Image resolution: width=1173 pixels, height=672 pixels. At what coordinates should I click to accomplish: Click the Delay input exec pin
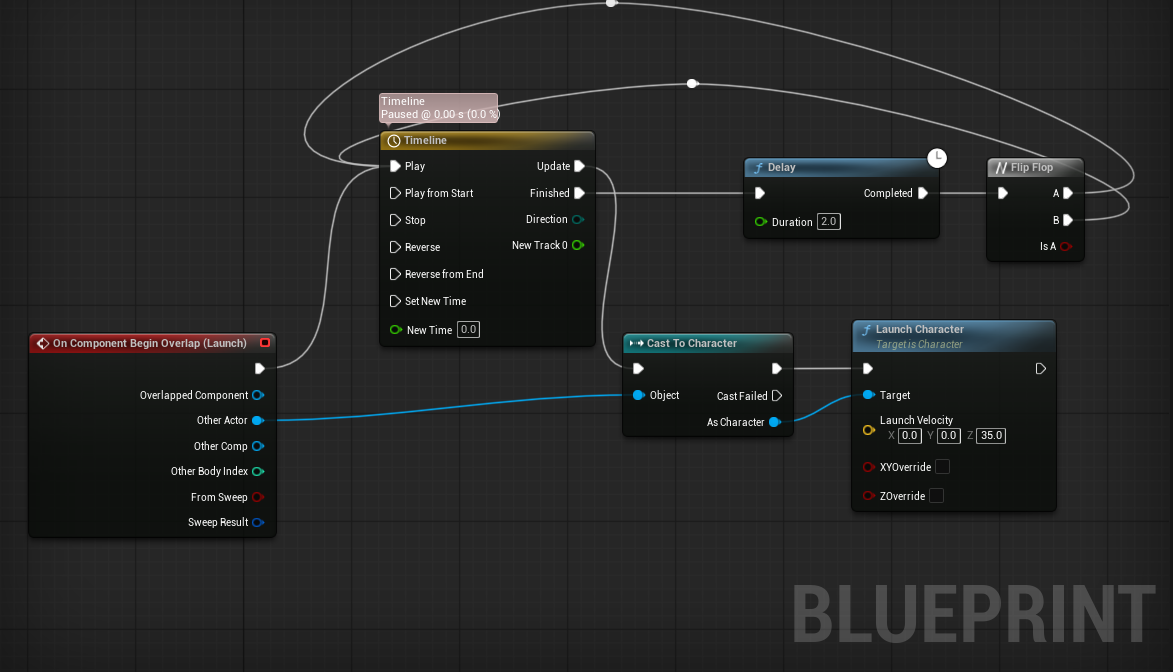point(759,193)
